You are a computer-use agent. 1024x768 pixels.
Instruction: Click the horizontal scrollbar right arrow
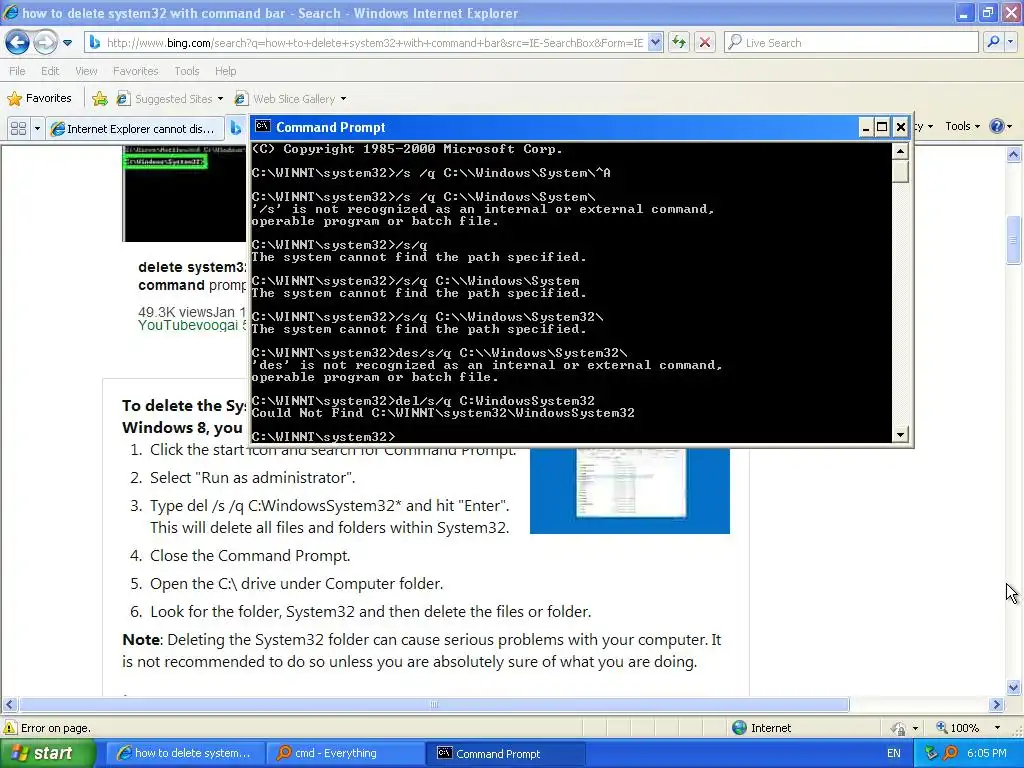(996, 704)
